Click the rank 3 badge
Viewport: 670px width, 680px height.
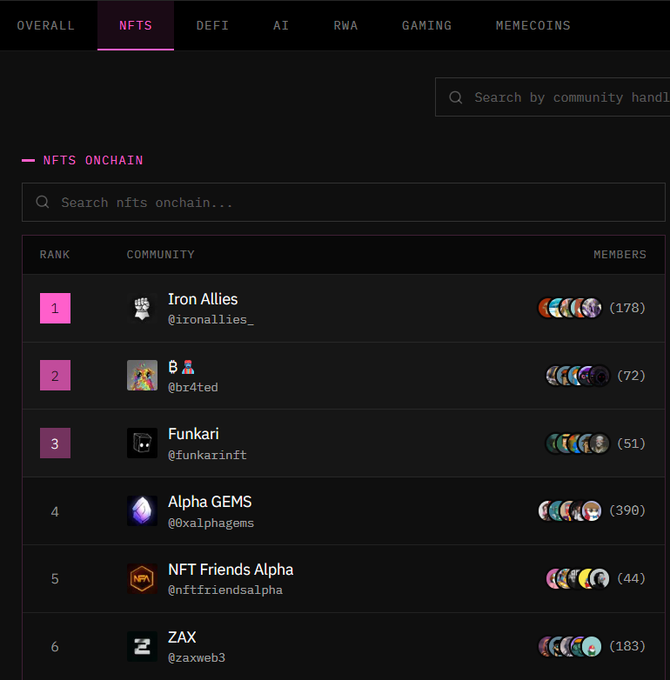coord(55,443)
